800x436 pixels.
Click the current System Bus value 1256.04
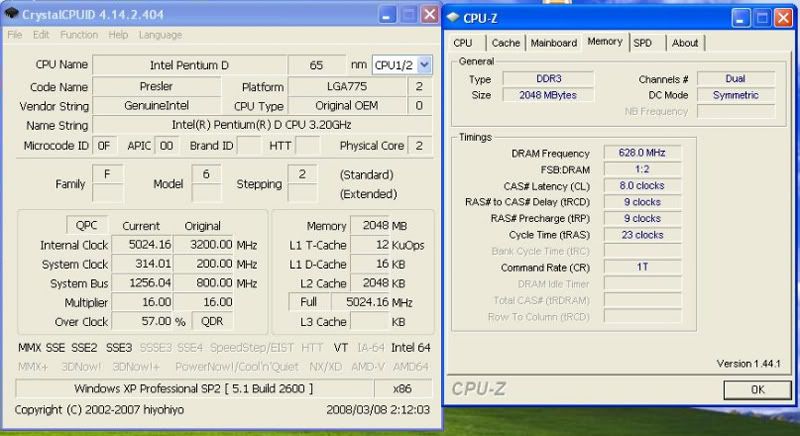(142, 283)
